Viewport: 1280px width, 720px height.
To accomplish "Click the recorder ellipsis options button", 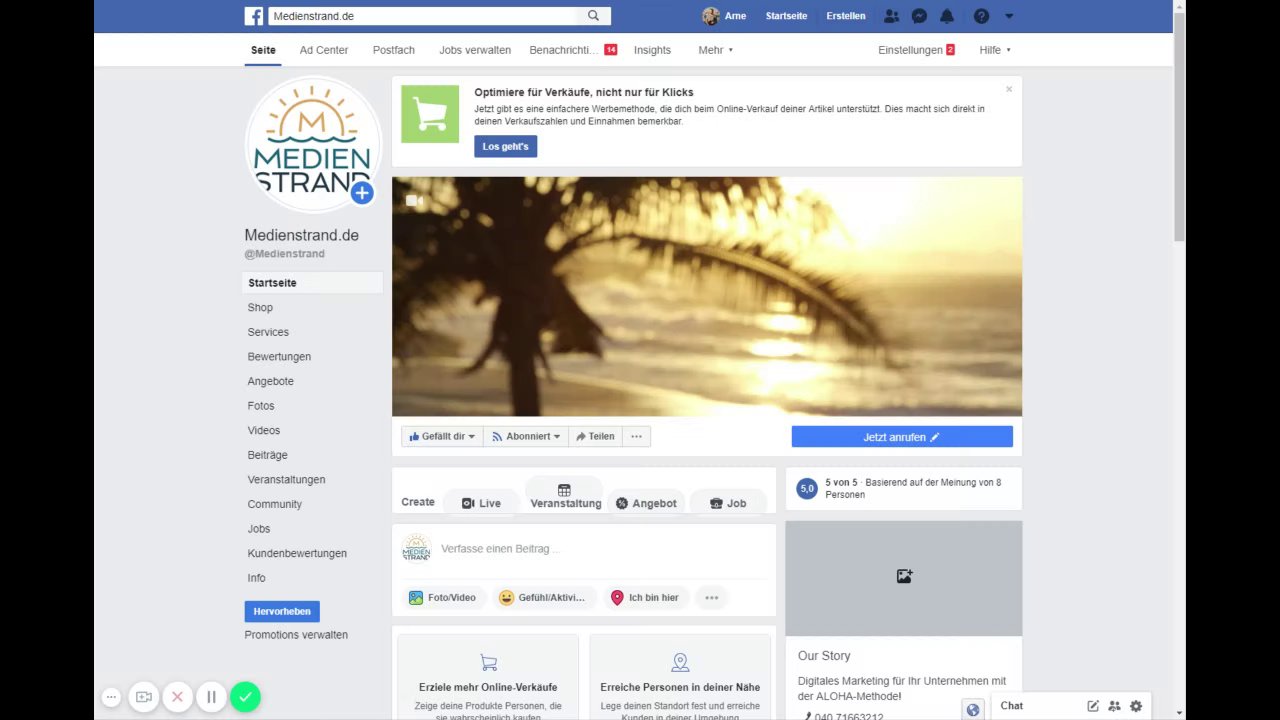I will coord(112,697).
